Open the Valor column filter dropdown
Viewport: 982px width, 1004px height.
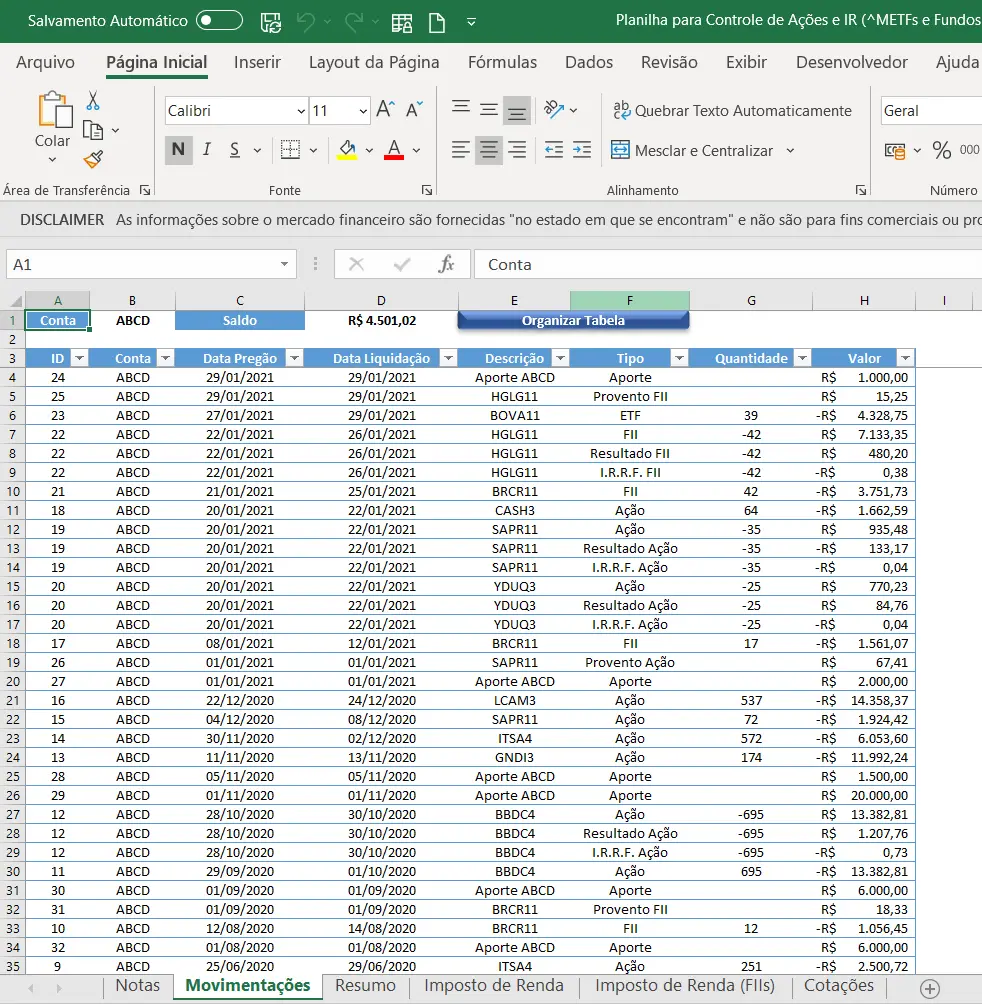pyautogui.click(x=905, y=359)
